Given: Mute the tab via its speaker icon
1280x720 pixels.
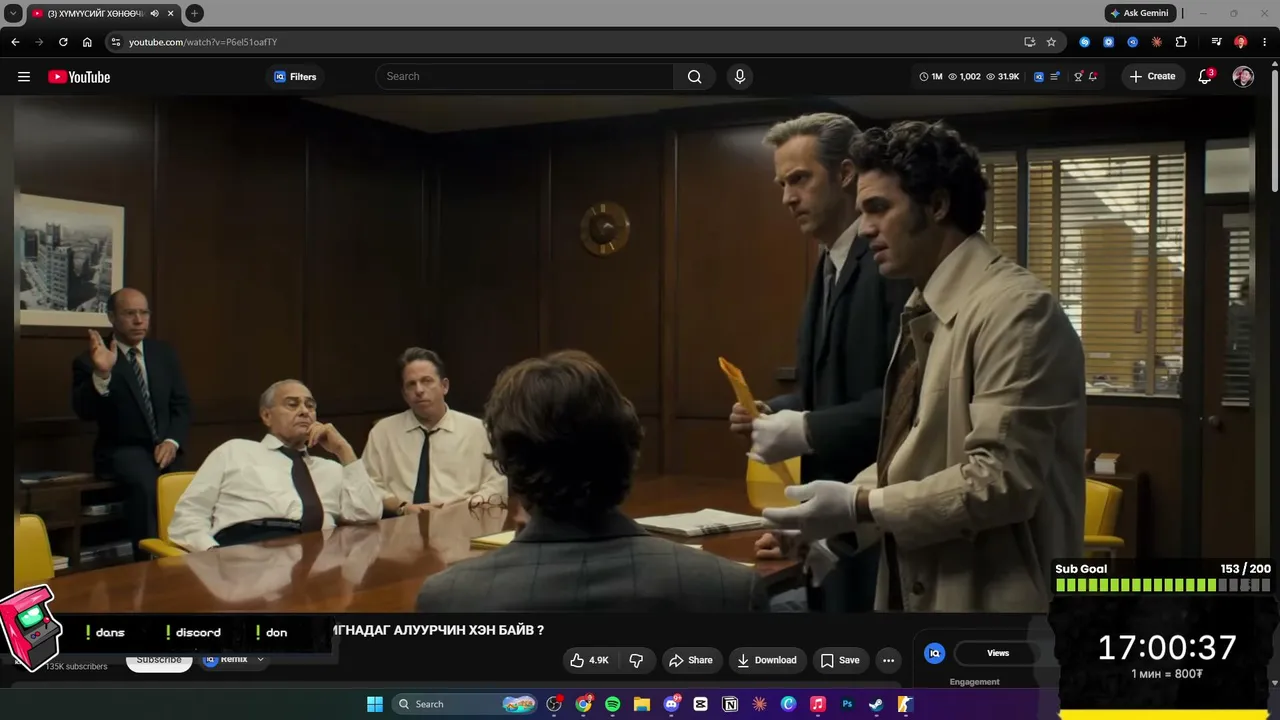Looking at the screenshot, I should (x=154, y=13).
